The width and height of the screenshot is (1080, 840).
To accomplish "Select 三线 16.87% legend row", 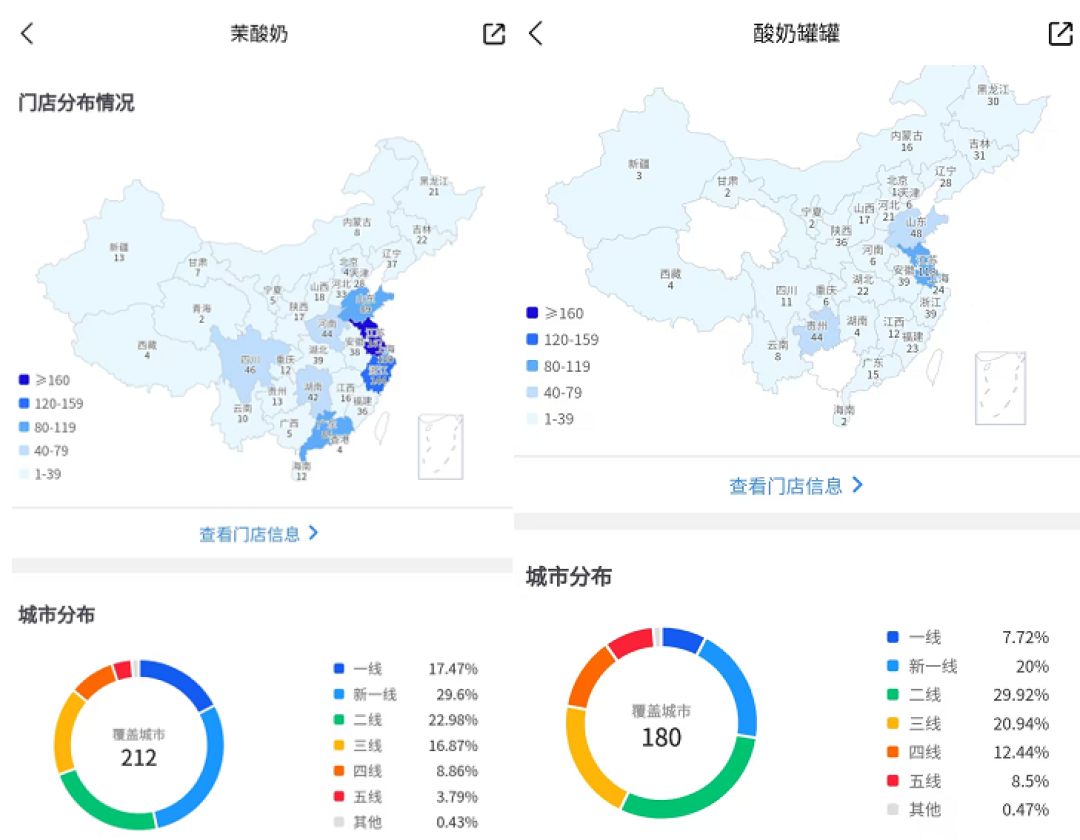I will [406, 745].
